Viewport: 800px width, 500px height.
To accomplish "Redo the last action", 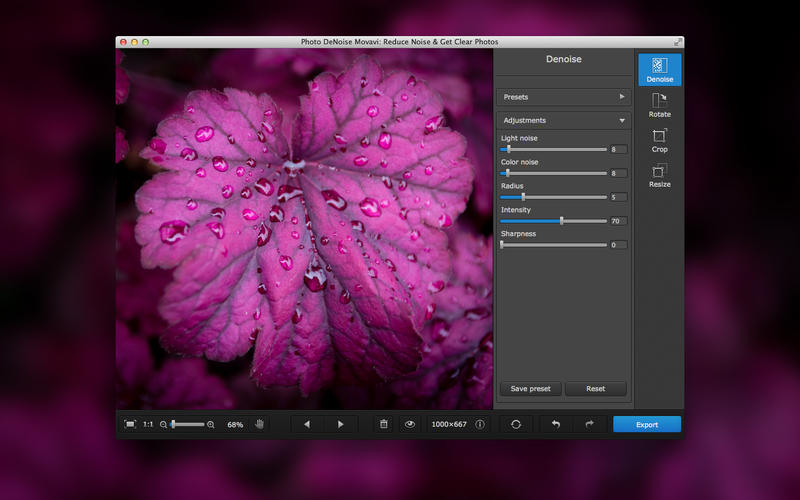I will coord(589,424).
